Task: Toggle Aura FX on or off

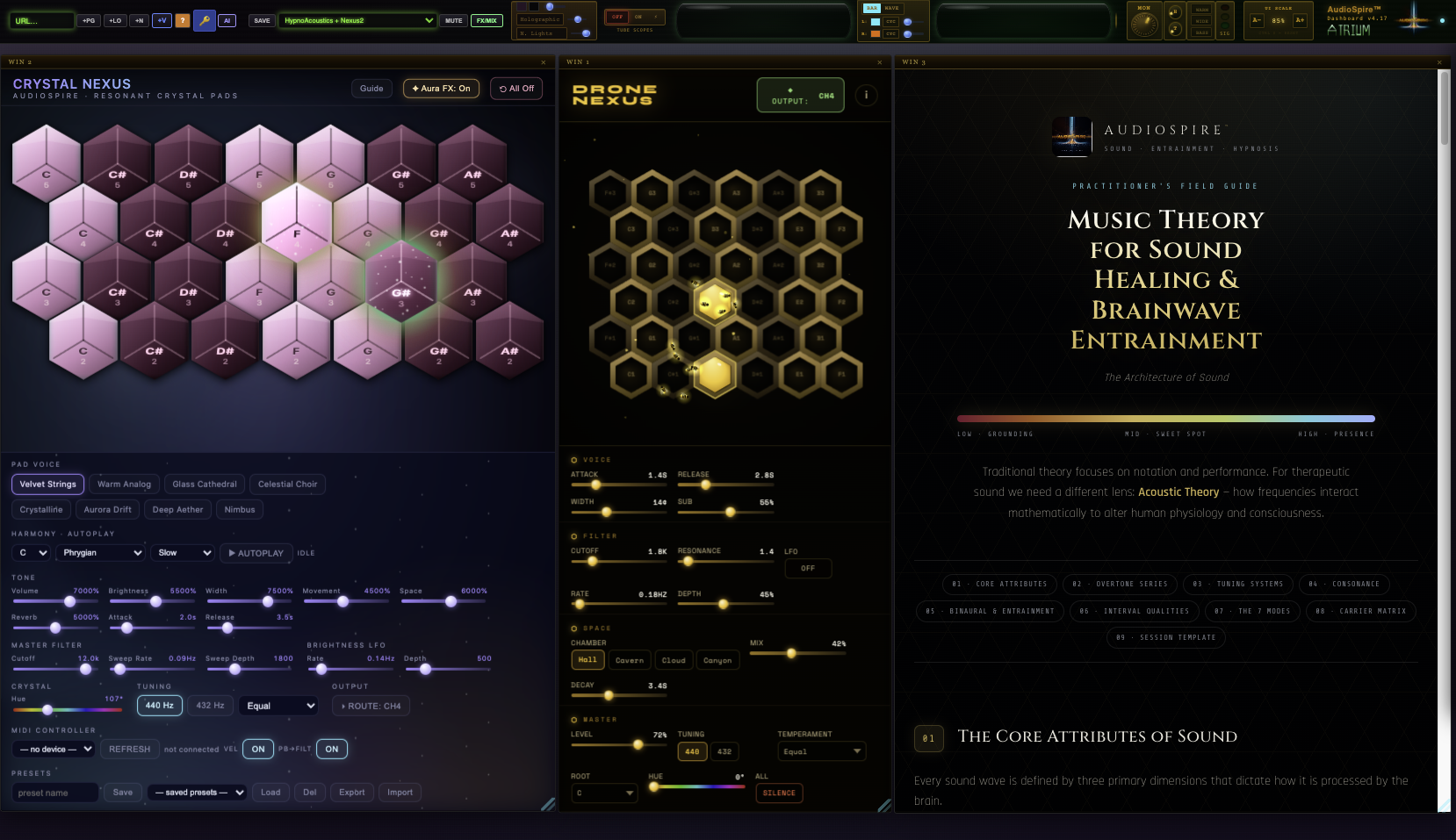Action: [x=441, y=89]
